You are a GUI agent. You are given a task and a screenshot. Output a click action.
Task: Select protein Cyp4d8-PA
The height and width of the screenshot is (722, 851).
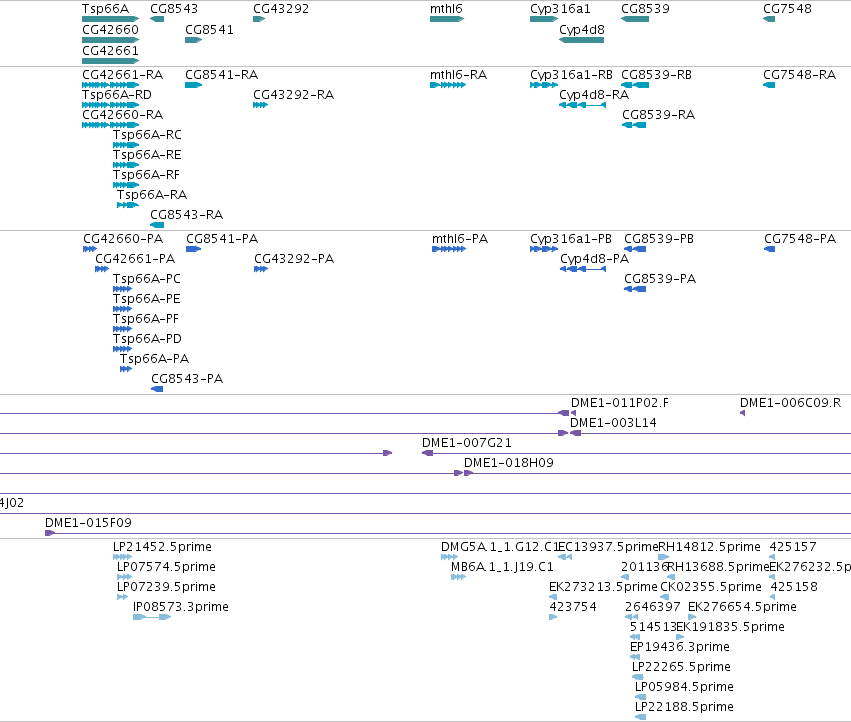click(x=583, y=269)
